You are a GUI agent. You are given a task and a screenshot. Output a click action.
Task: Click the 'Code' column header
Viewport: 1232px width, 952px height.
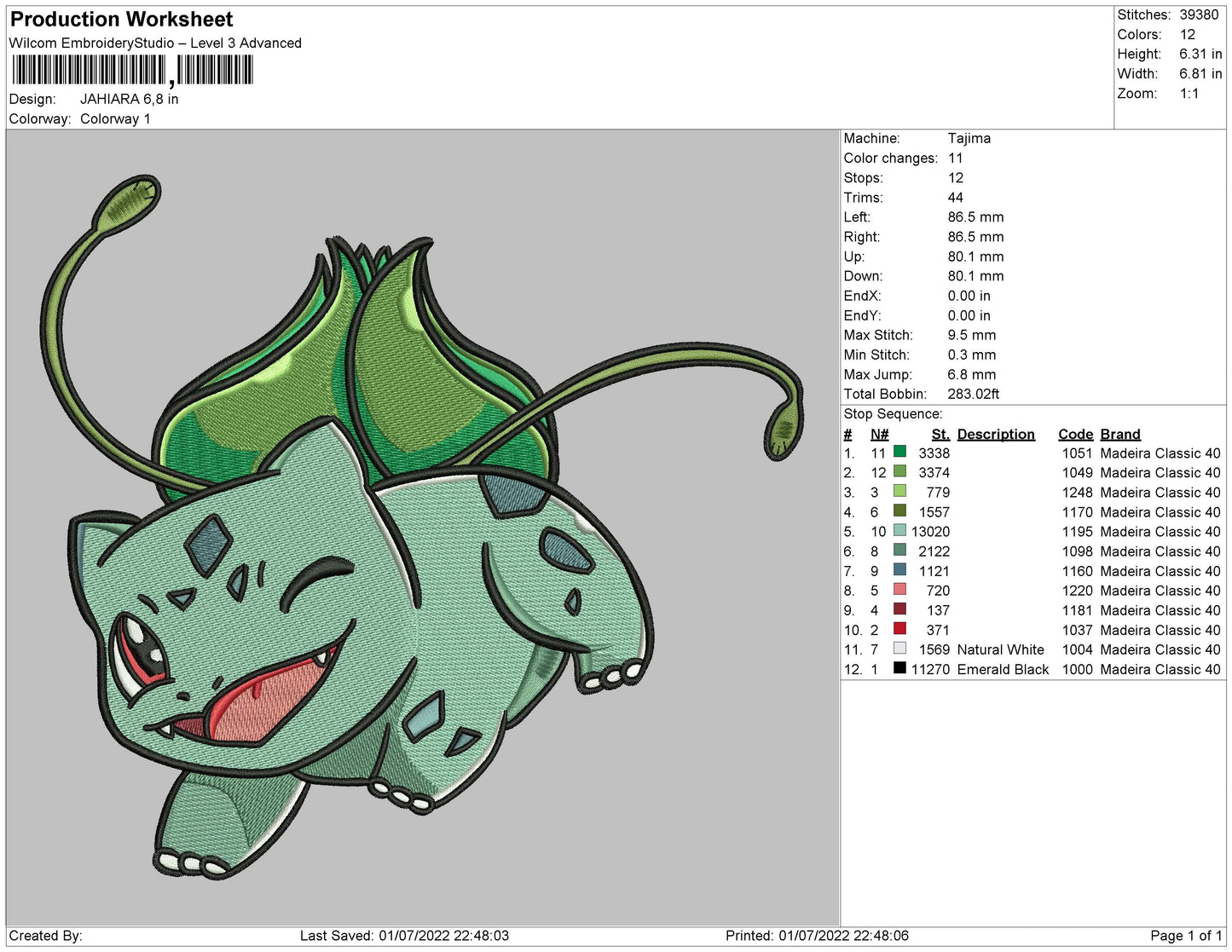[x=1076, y=434]
